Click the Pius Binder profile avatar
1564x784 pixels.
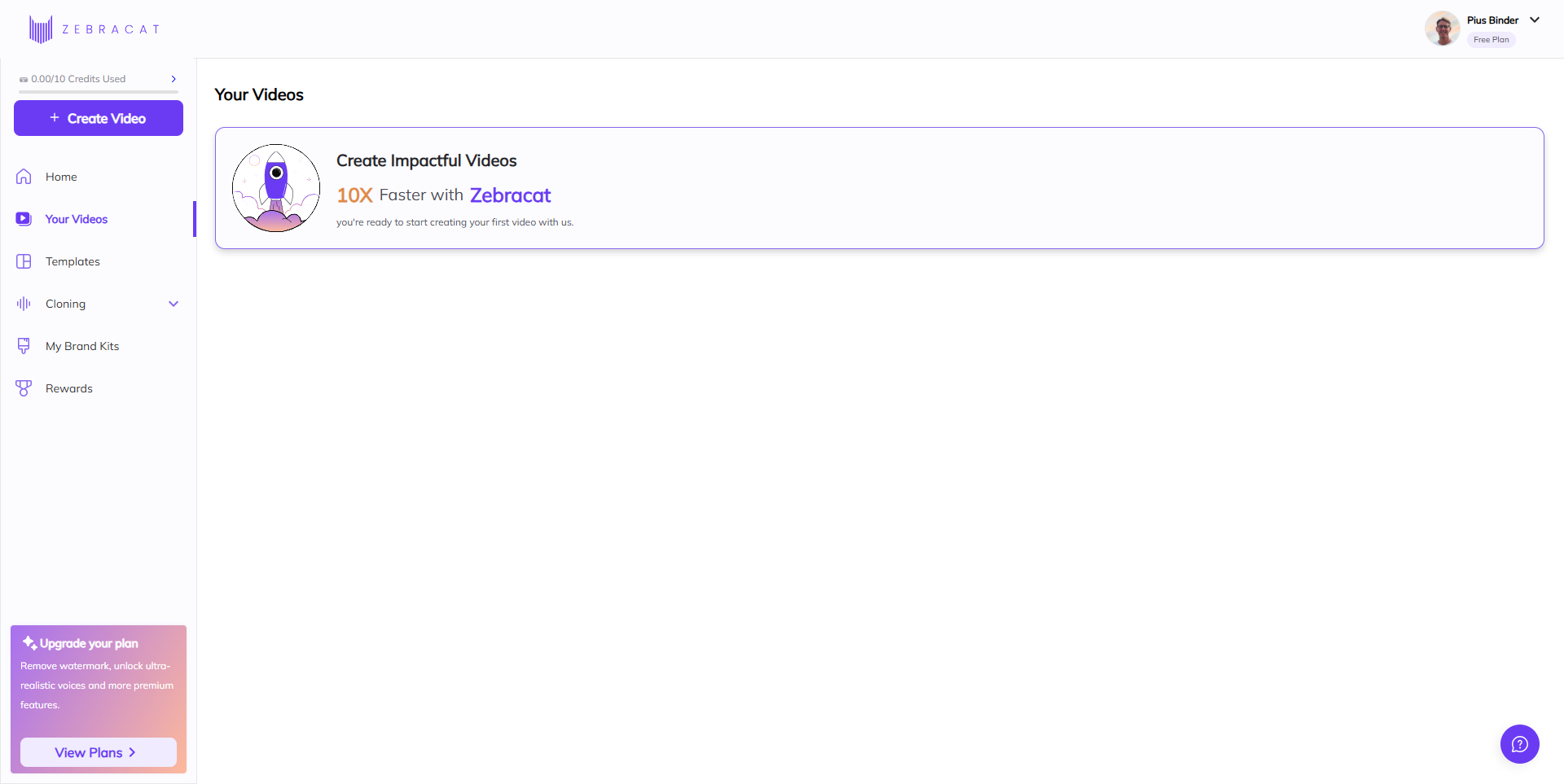click(1442, 29)
